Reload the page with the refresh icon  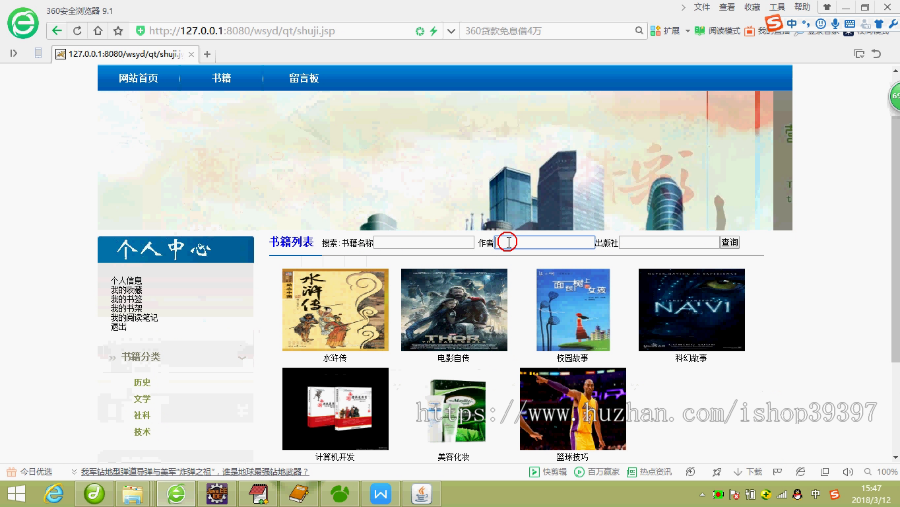[x=77, y=31]
